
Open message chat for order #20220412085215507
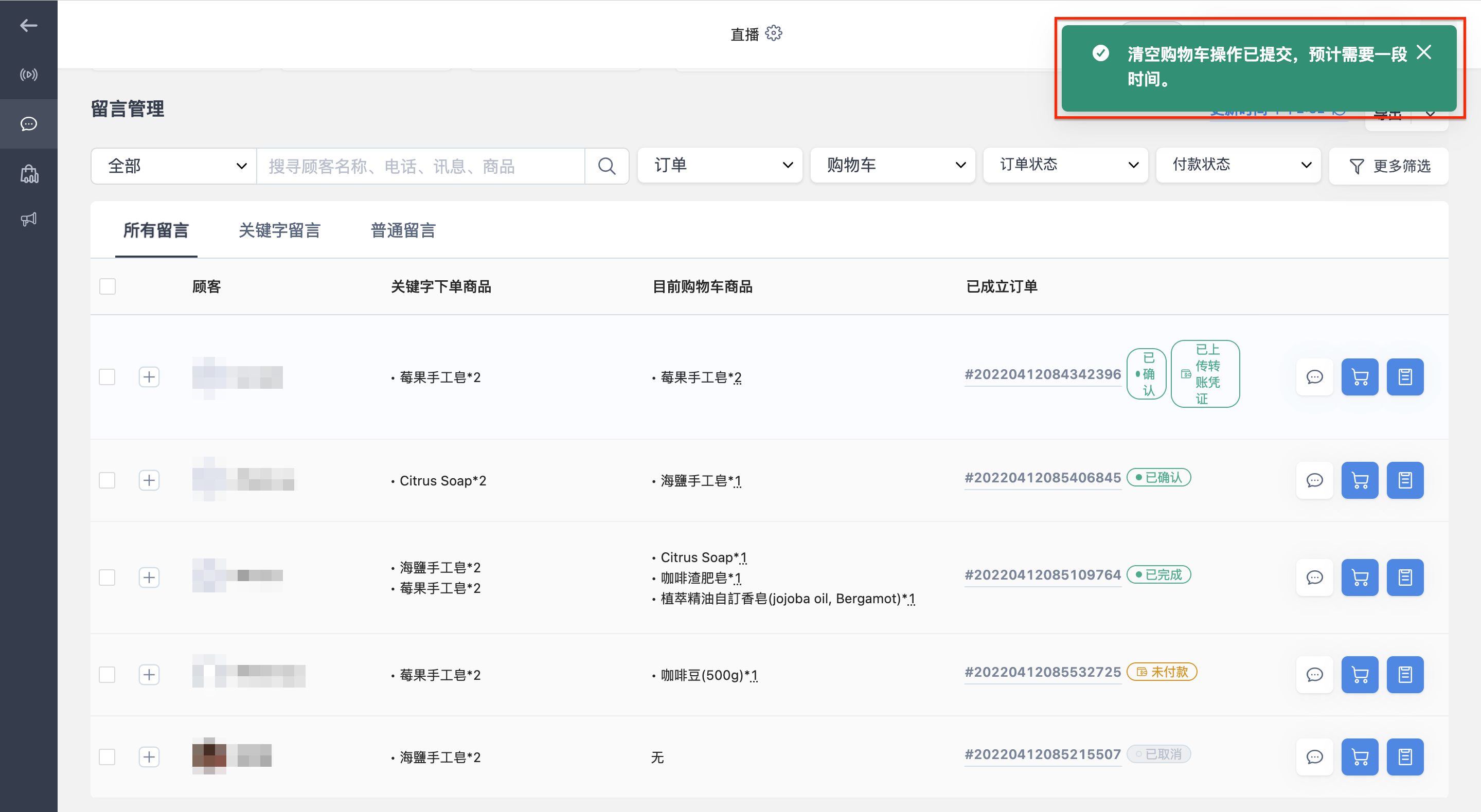[1314, 757]
